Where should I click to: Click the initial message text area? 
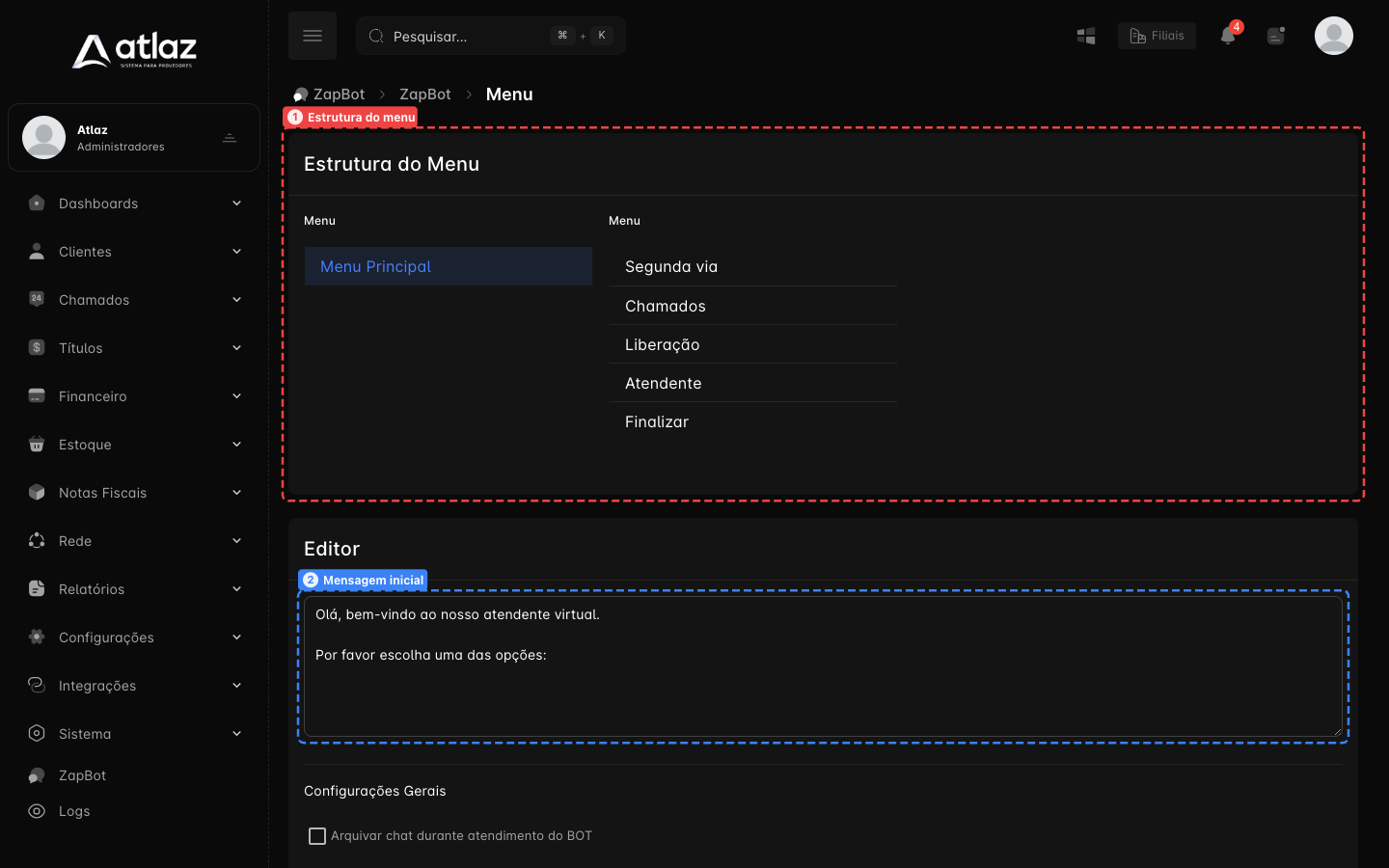(x=824, y=666)
